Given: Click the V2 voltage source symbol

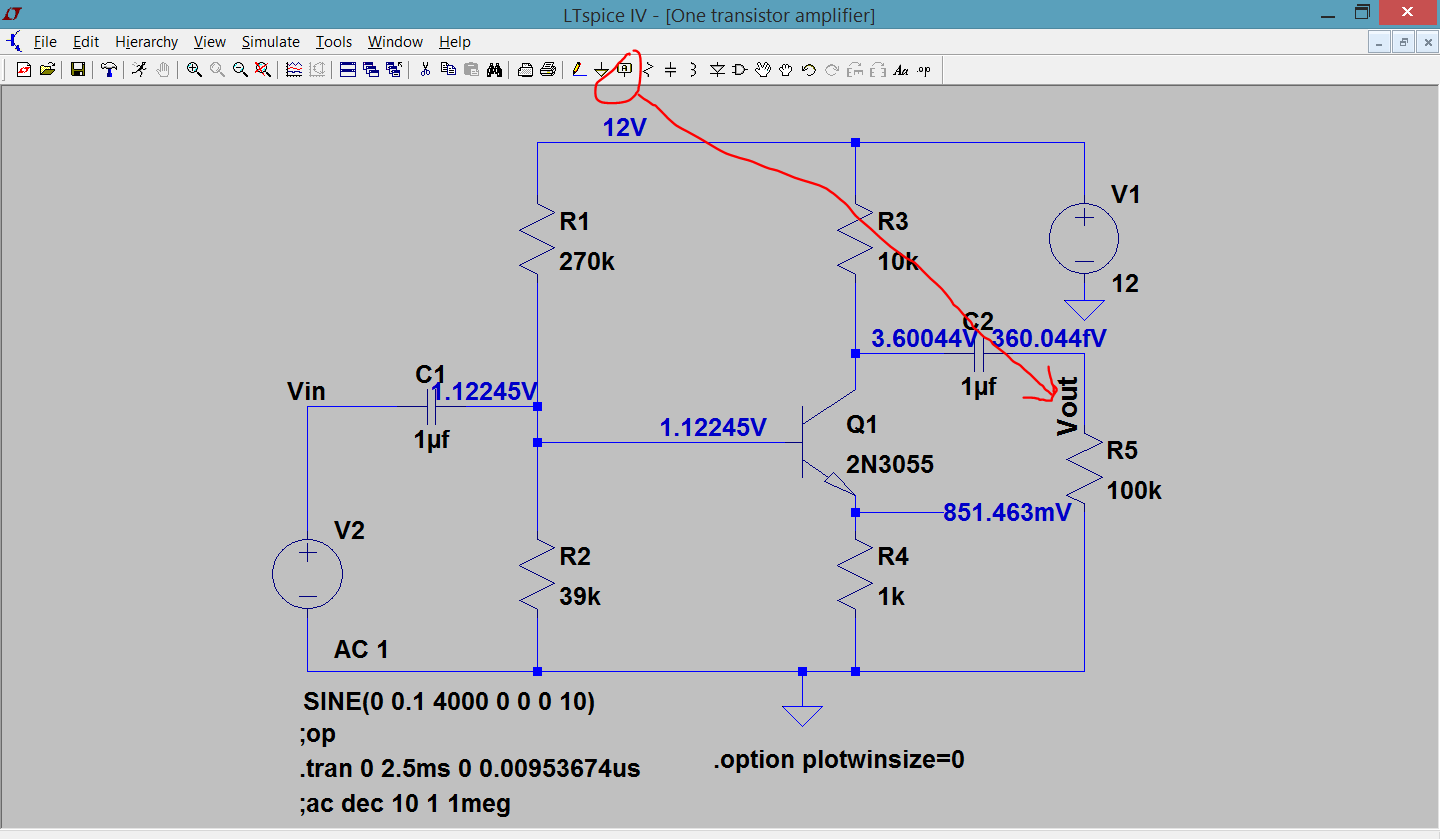Looking at the screenshot, I should 308,574.
